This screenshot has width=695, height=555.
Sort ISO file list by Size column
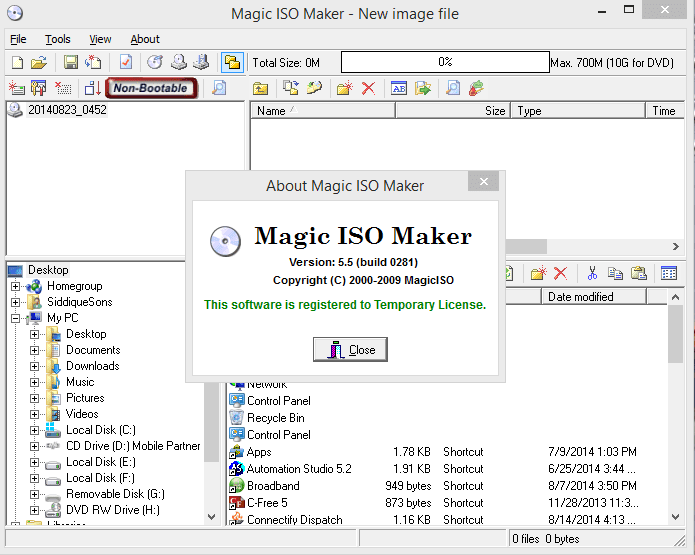coord(453,111)
